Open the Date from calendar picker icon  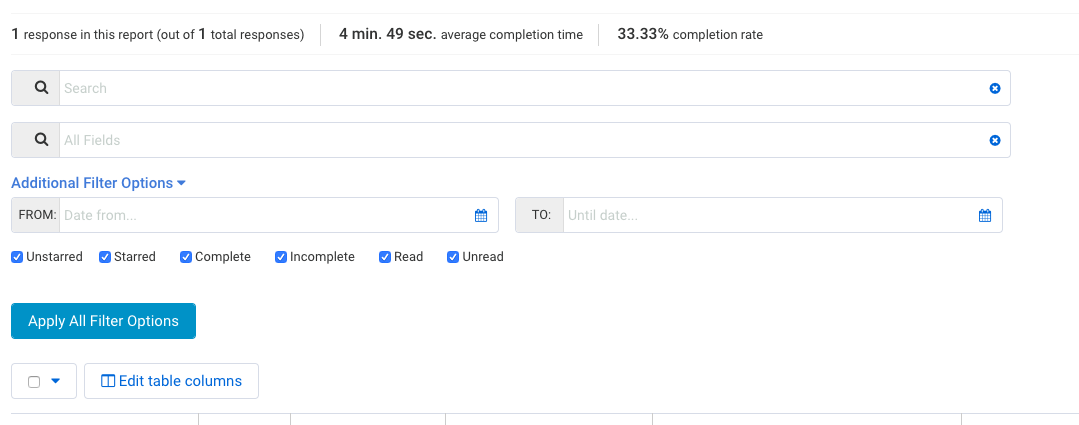481,215
